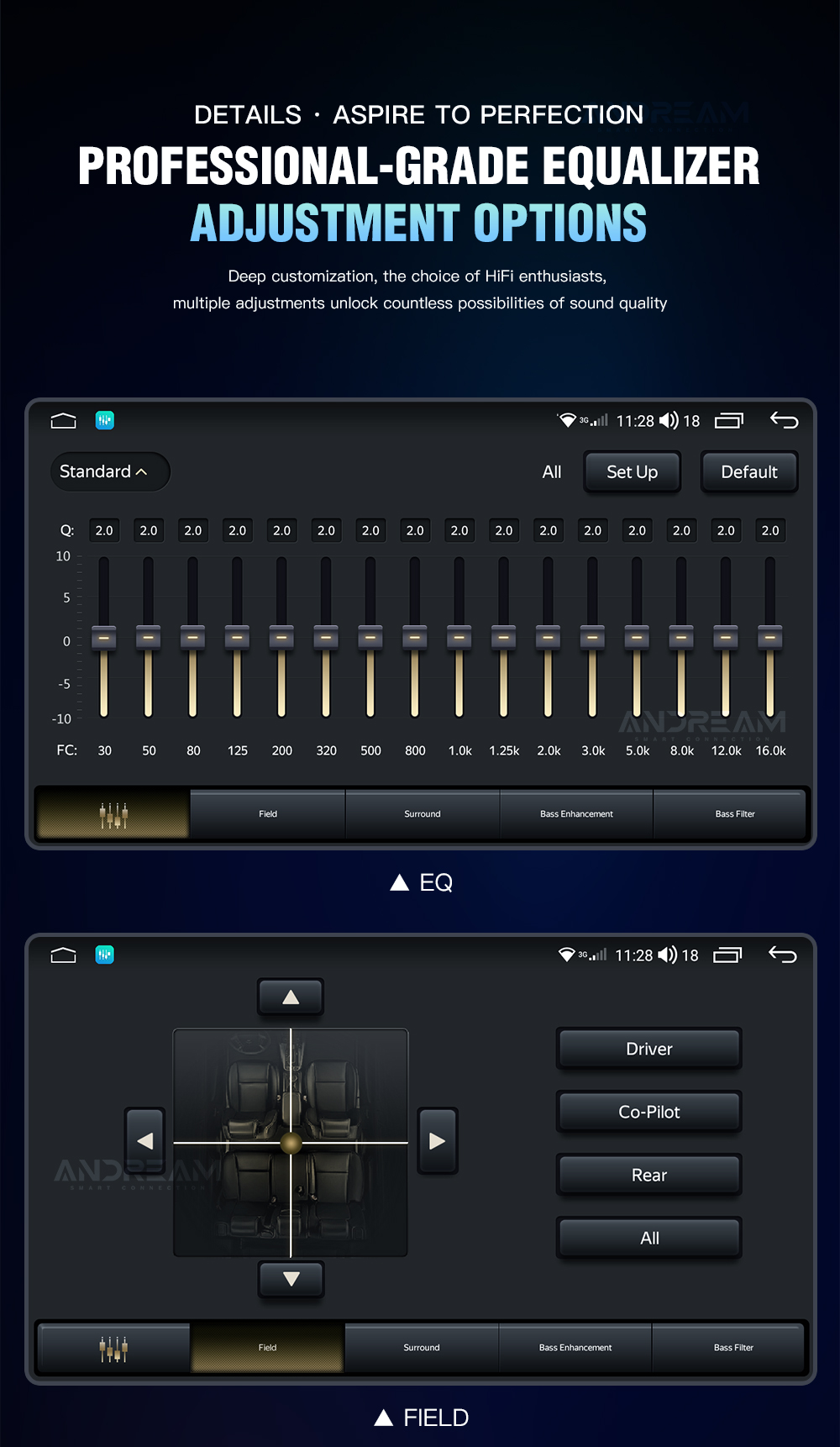The height and width of the screenshot is (1447, 840).
Task: Open Q value box for 30 Hz band
Action: tap(104, 531)
